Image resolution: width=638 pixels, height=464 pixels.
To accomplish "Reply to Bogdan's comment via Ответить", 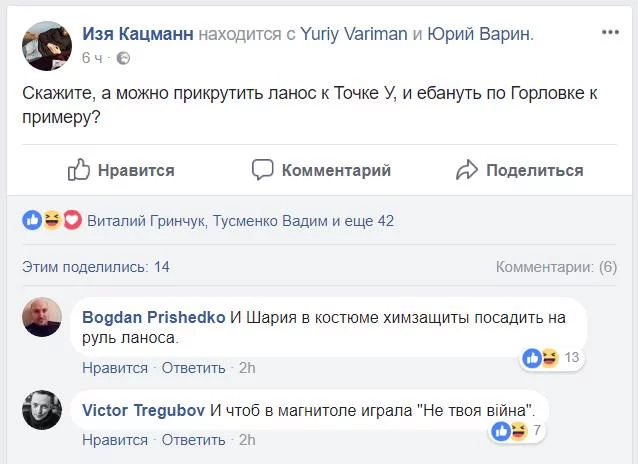I will coord(193,368).
